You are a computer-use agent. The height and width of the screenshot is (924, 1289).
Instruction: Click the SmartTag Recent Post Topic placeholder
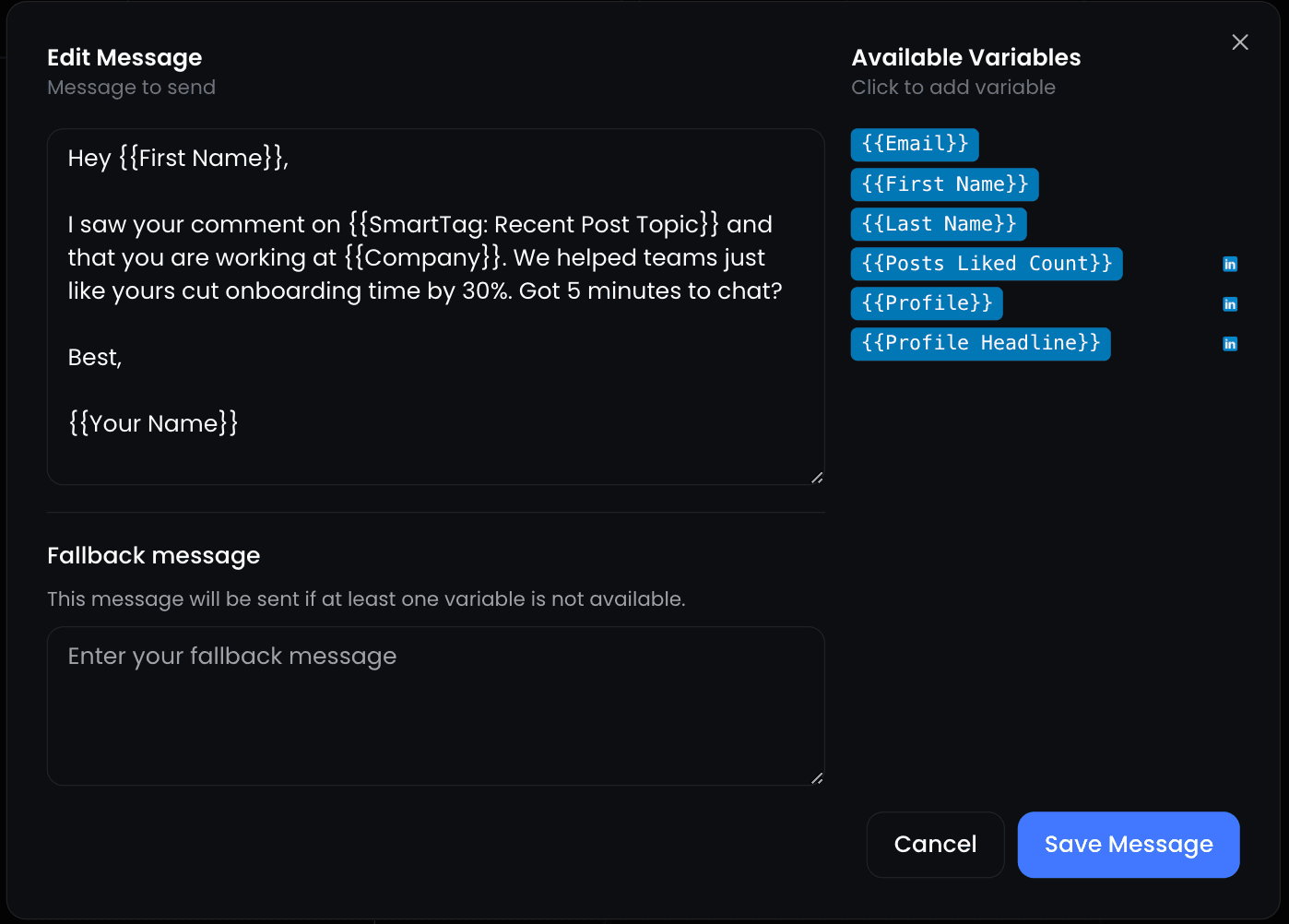point(534,224)
